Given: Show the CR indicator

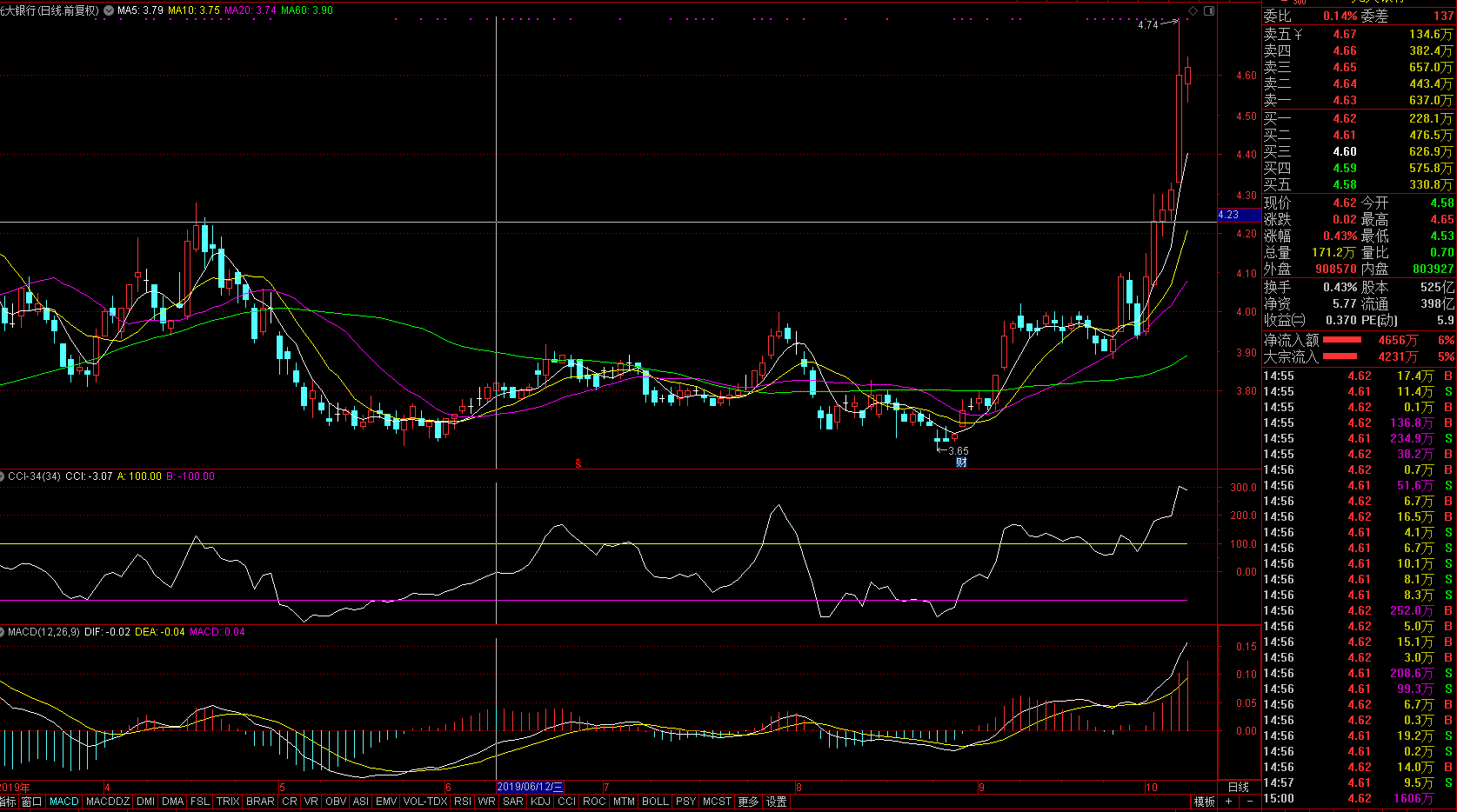Looking at the screenshot, I should 290,802.
